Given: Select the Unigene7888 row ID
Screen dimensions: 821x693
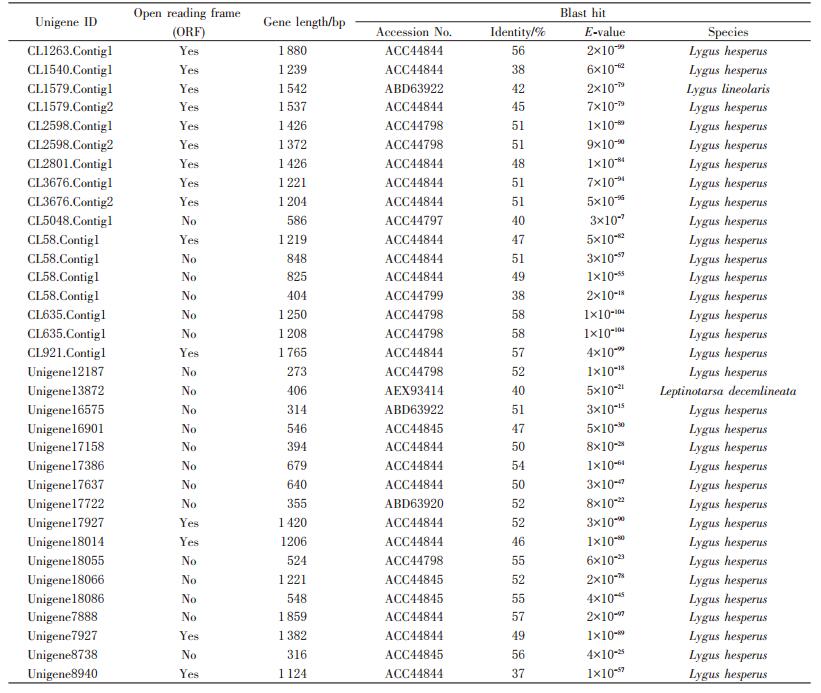Looking at the screenshot, I should [x=63, y=617].
